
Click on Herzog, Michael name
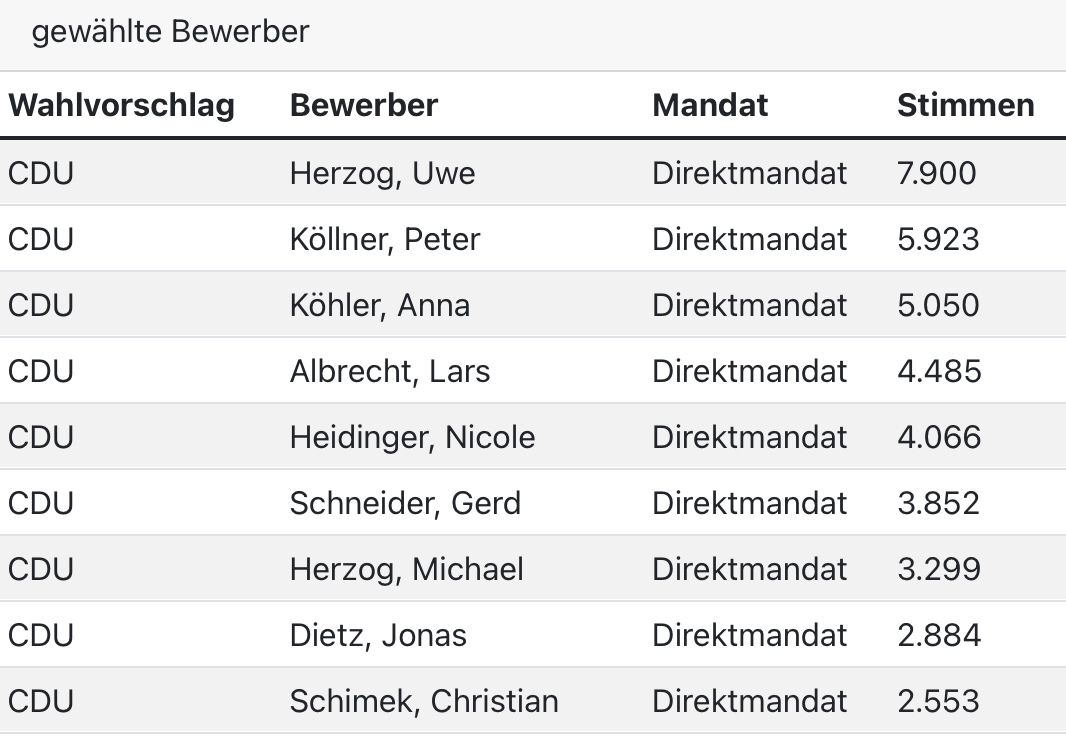point(407,569)
